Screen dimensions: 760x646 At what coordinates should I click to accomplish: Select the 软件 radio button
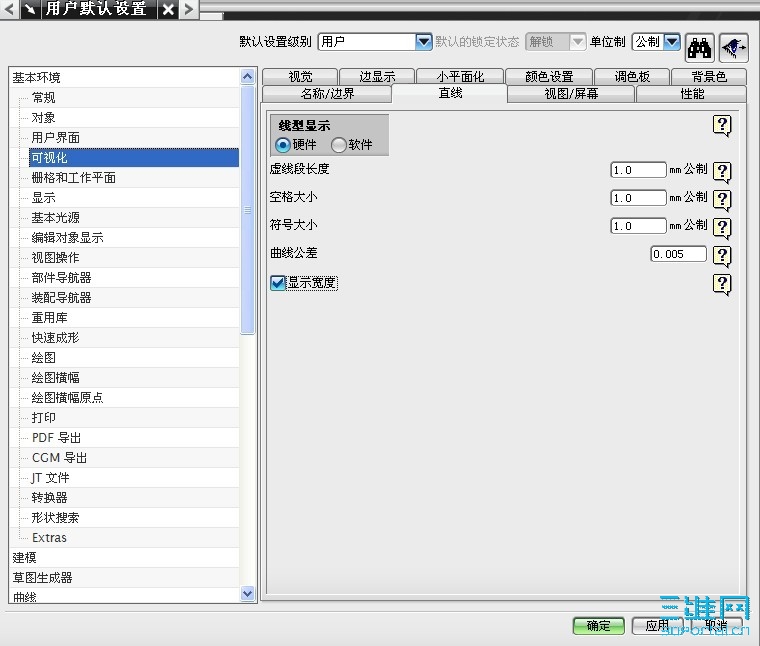point(339,144)
